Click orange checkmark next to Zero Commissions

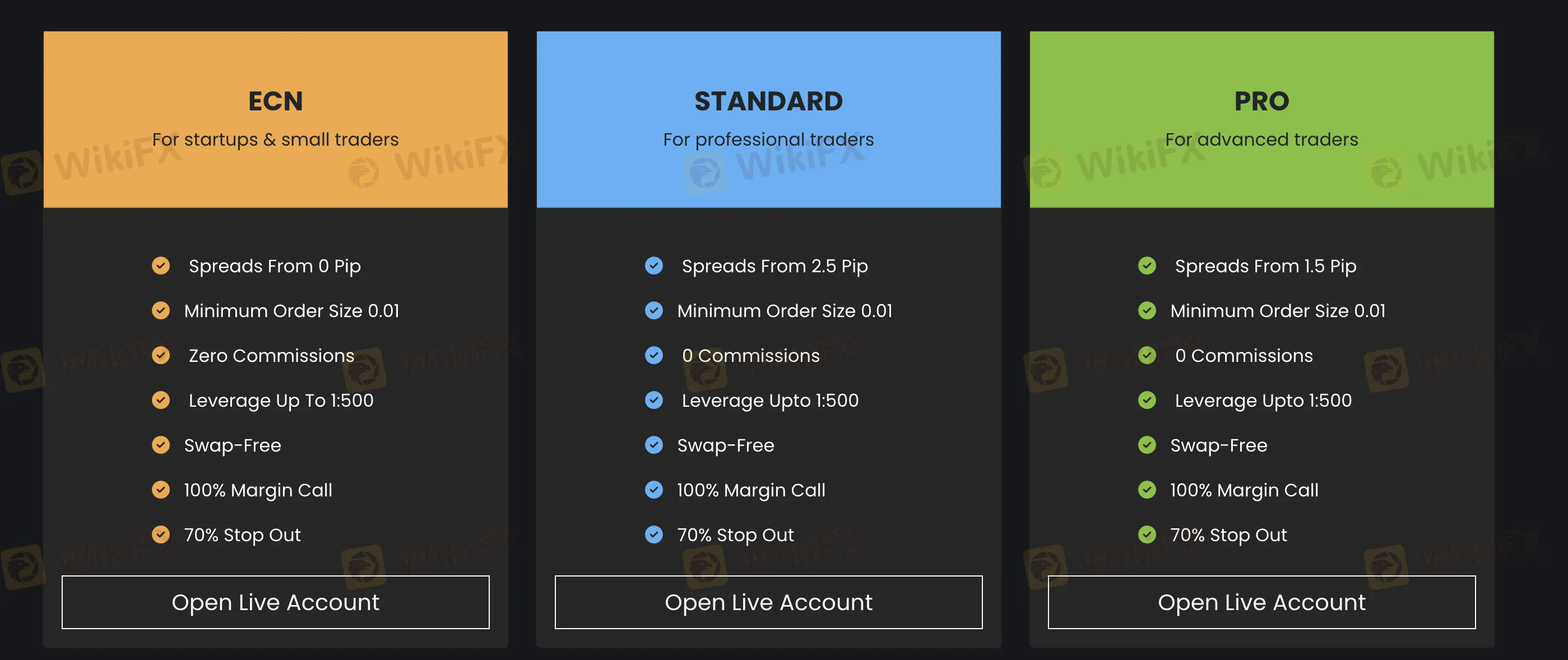161,355
